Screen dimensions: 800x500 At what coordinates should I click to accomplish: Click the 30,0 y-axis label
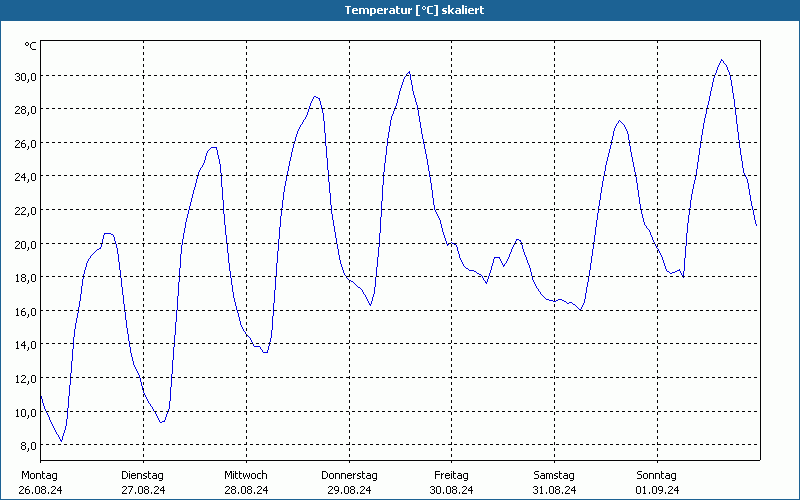pos(26,77)
